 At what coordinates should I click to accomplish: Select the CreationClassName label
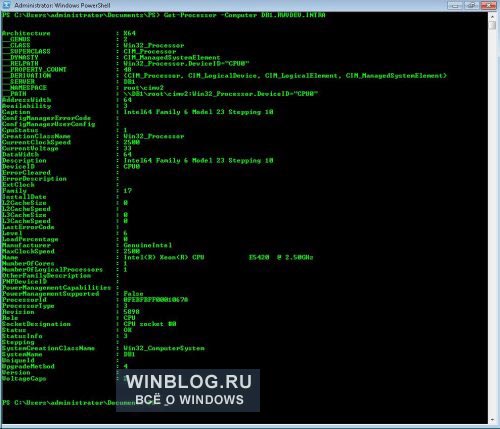pos(36,136)
